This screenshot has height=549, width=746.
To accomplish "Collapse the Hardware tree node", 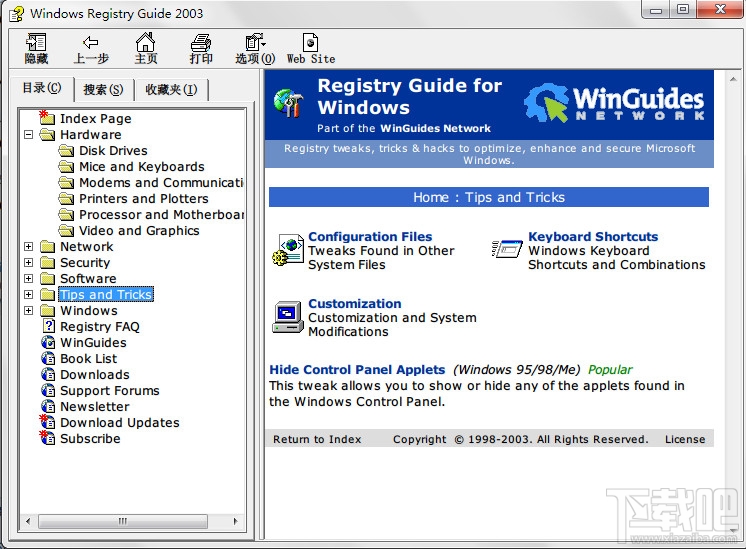I will [29, 135].
